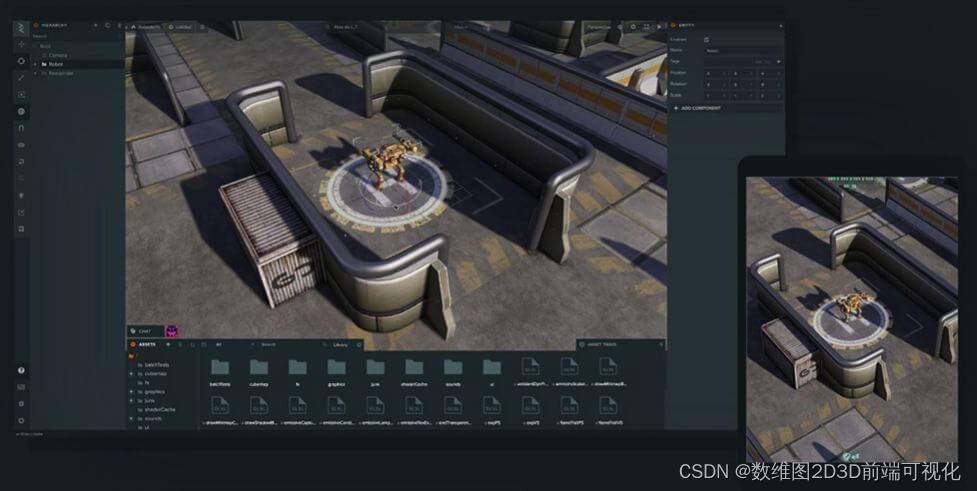Launch the scene with play button
Screen dimensions: 977x491
659,27
